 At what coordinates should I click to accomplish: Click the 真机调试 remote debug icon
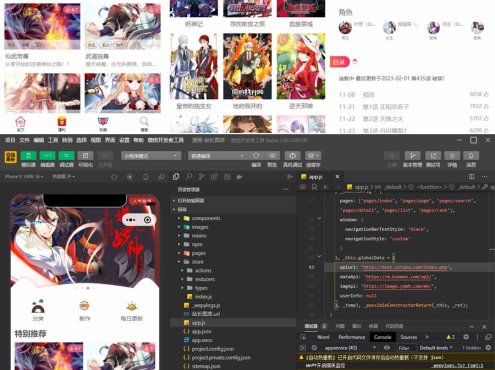pyautogui.click(x=292, y=156)
